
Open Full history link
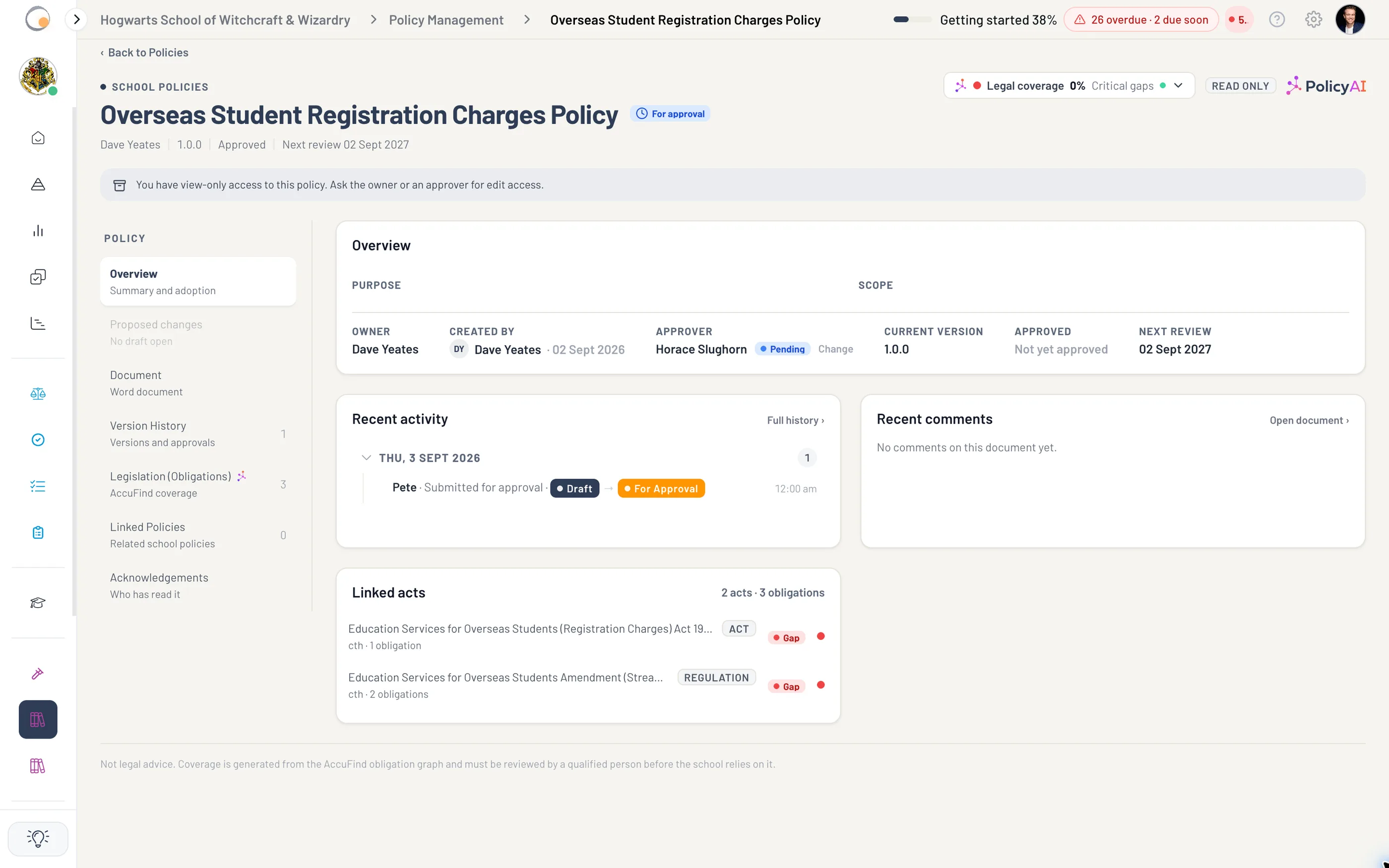click(x=796, y=420)
